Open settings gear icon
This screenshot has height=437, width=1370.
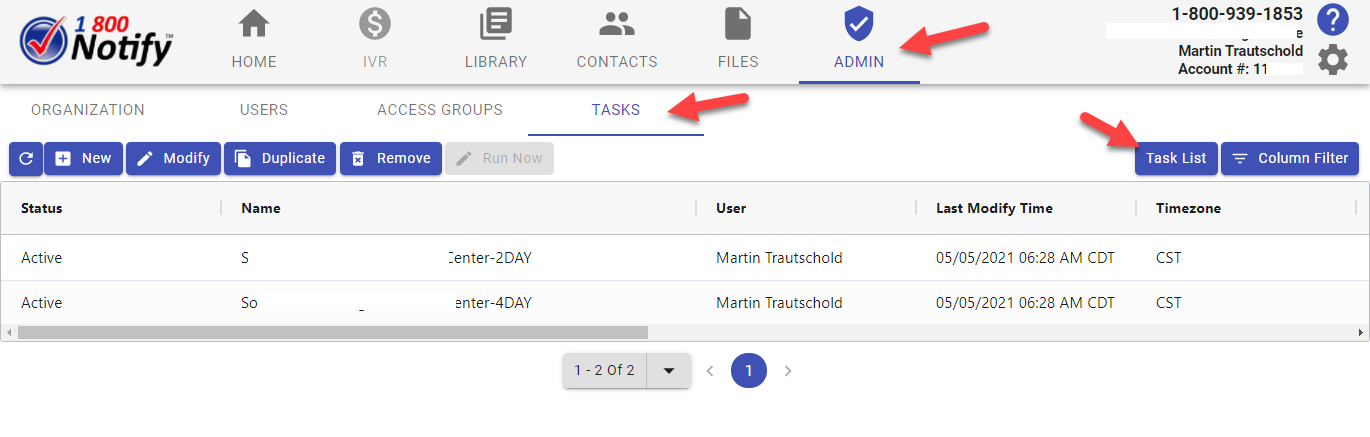[1332, 60]
